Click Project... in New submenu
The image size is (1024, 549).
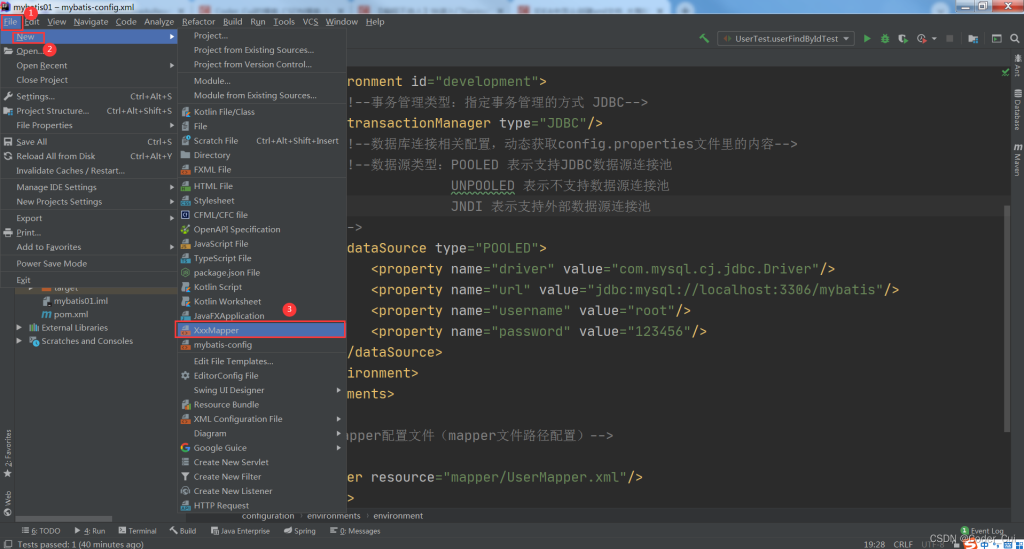(261, 35)
